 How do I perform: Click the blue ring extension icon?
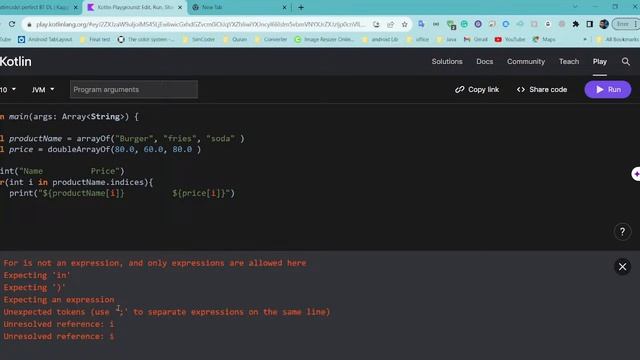[x=506, y=24]
